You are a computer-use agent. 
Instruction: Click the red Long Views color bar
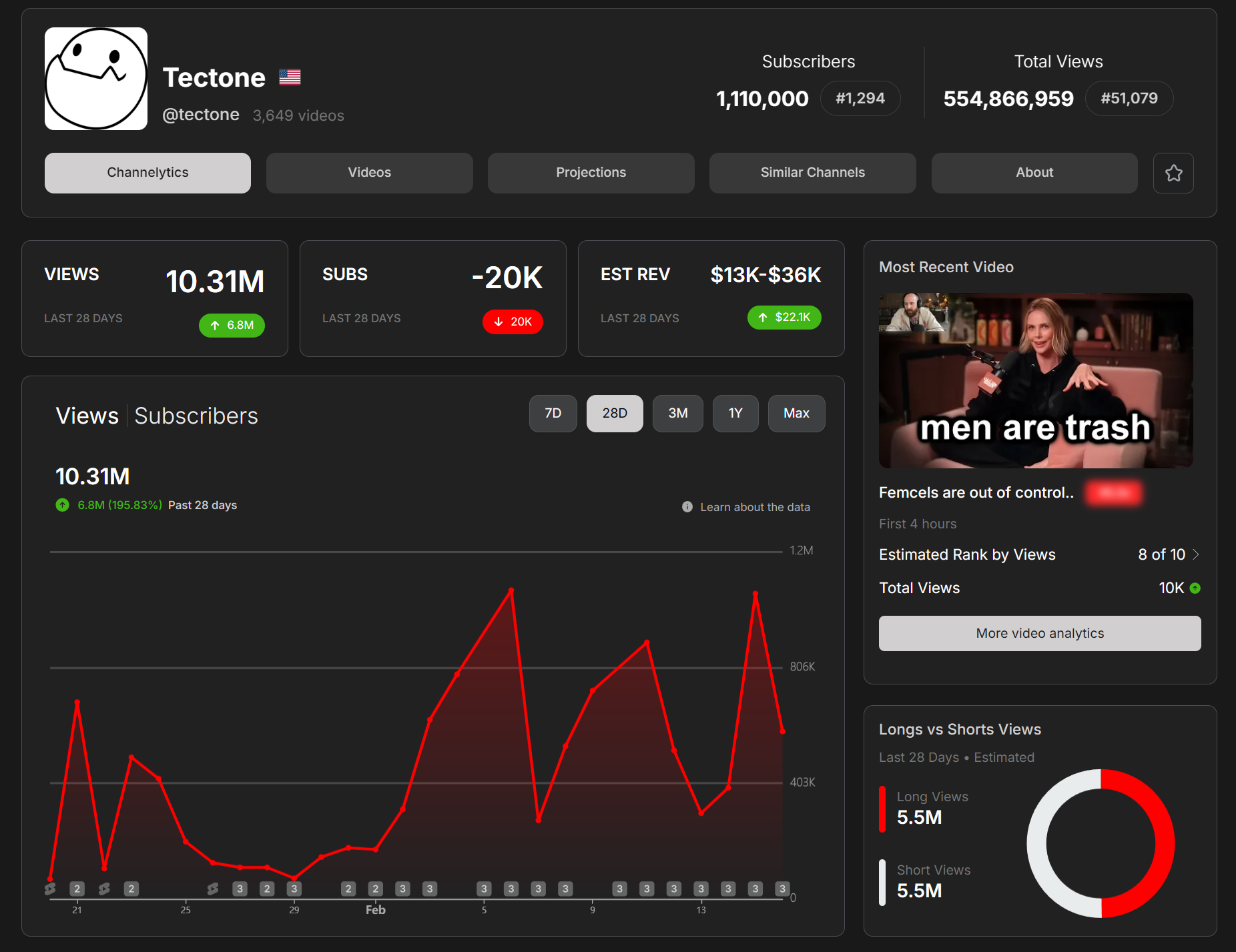(x=882, y=809)
